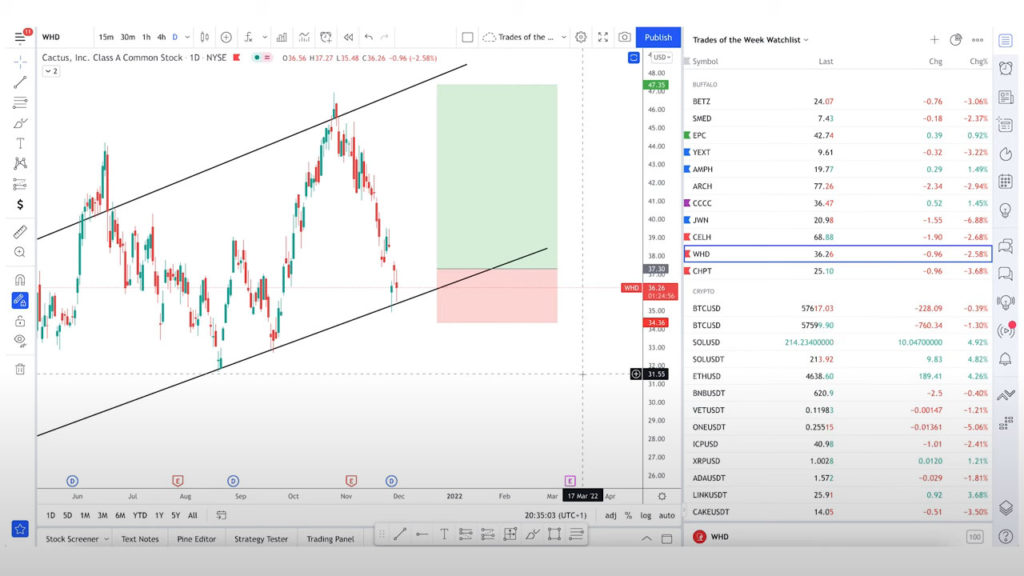The image size is (1024, 576).
Task: Set chart range to YTD
Action: click(140, 515)
